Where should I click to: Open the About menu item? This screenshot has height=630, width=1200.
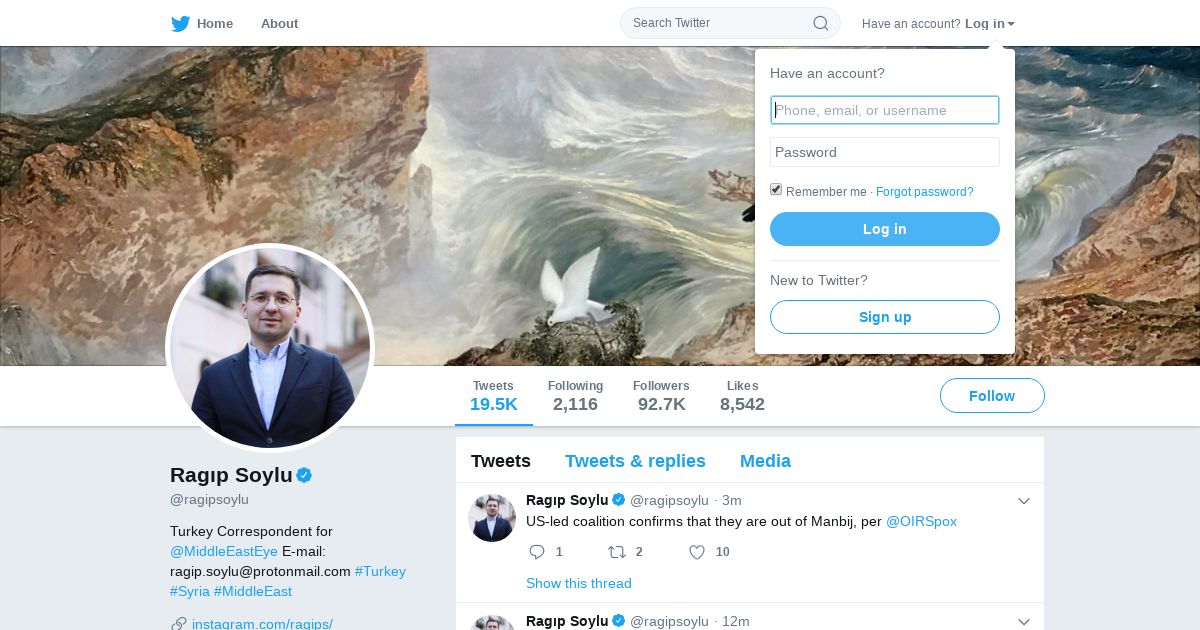279,24
